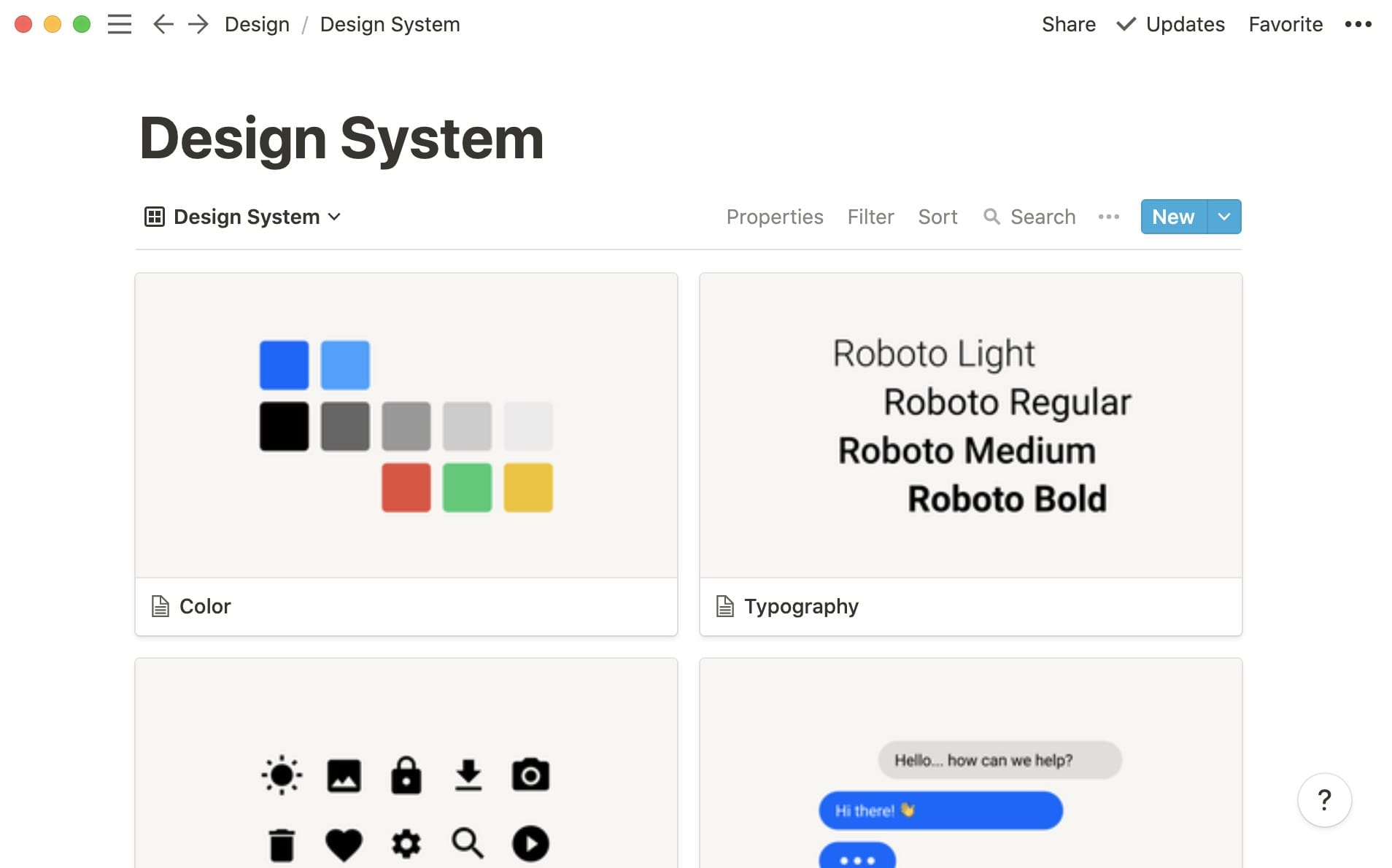Viewport: 1392px width, 868px height.
Task: Open the New button dropdown arrow
Action: coord(1223,217)
